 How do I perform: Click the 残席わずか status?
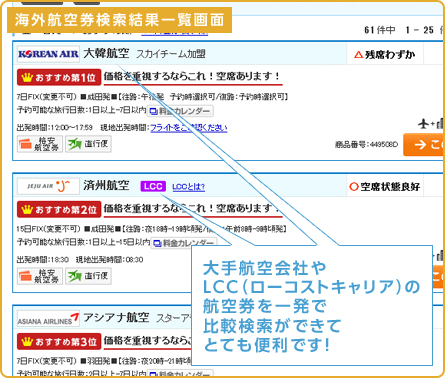tap(385, 54)
